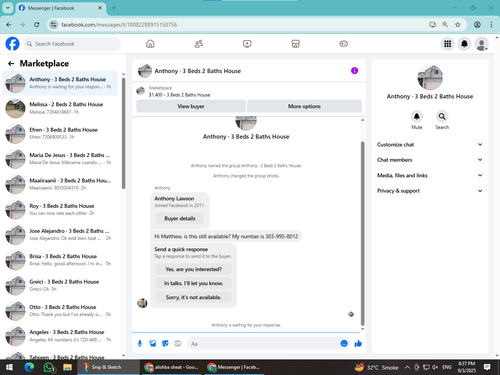Send quick response In talks. I'll let you know.
The image size is (500, 375).
point(193,283)
